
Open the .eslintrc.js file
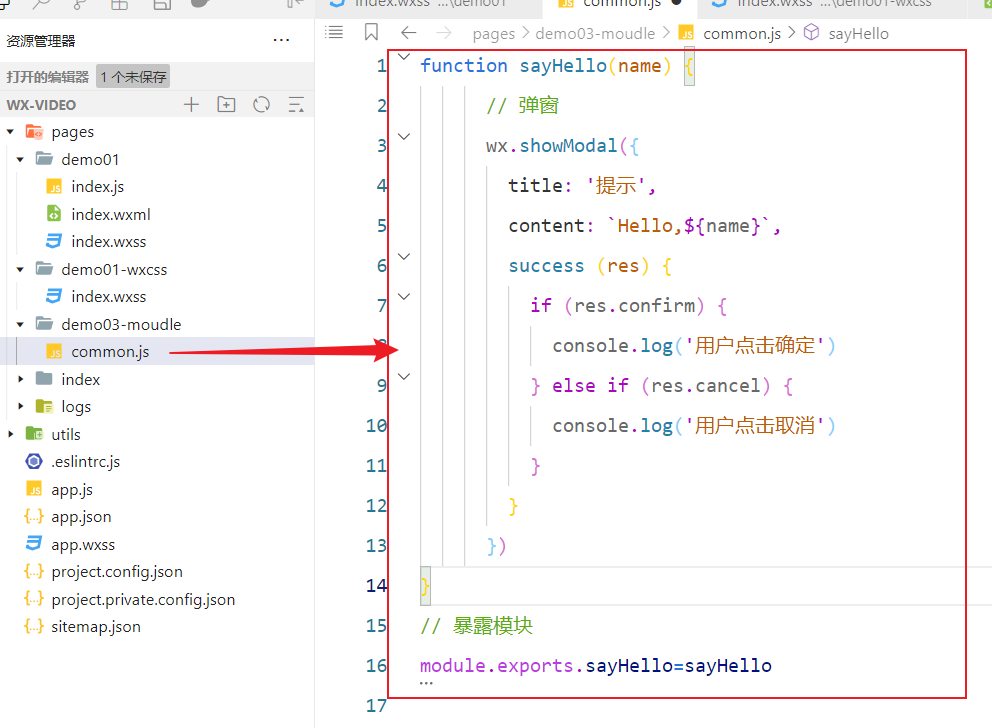tap(85, 462)
